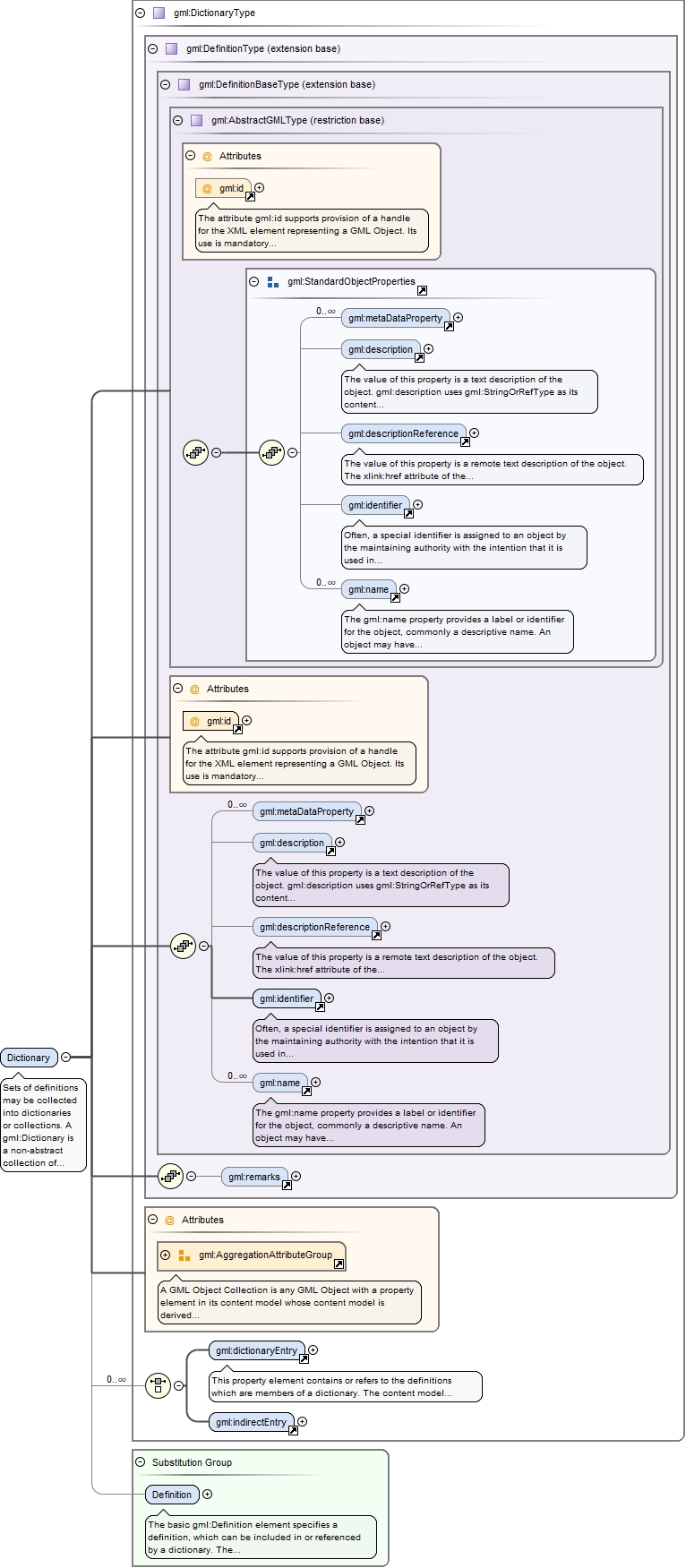Expand gml:indirectEntry with its plus button
The width and height of the screenshot is (686, 1568).
coord(302,1422)
